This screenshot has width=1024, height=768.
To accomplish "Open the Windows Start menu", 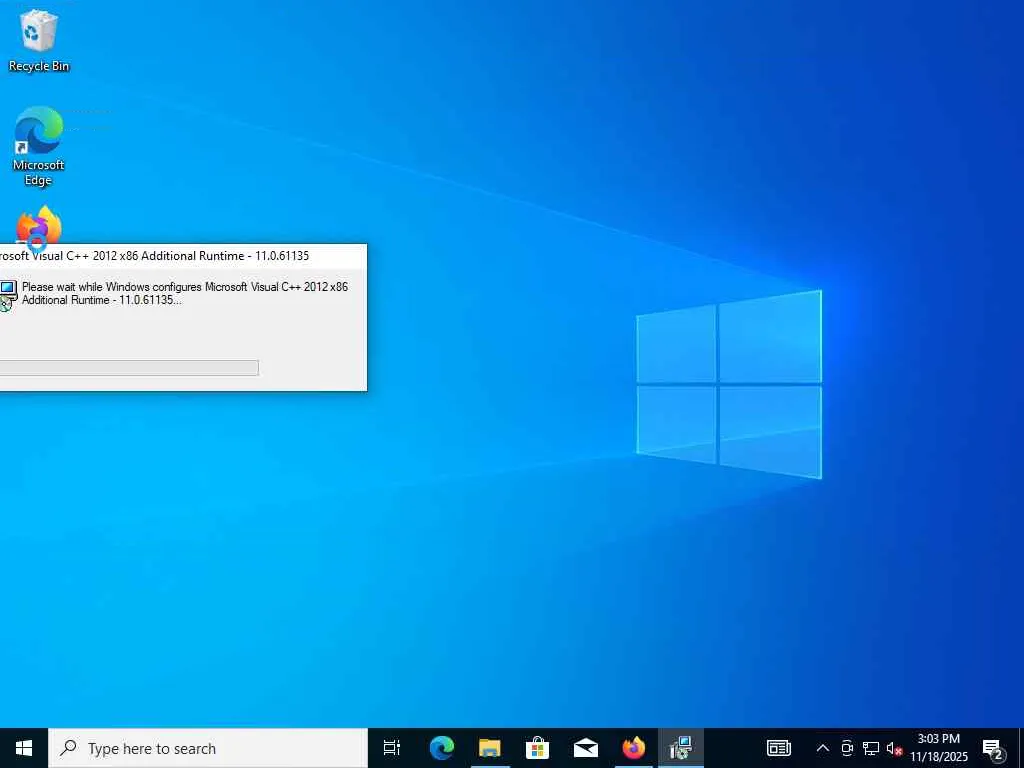I will point(24,748).
